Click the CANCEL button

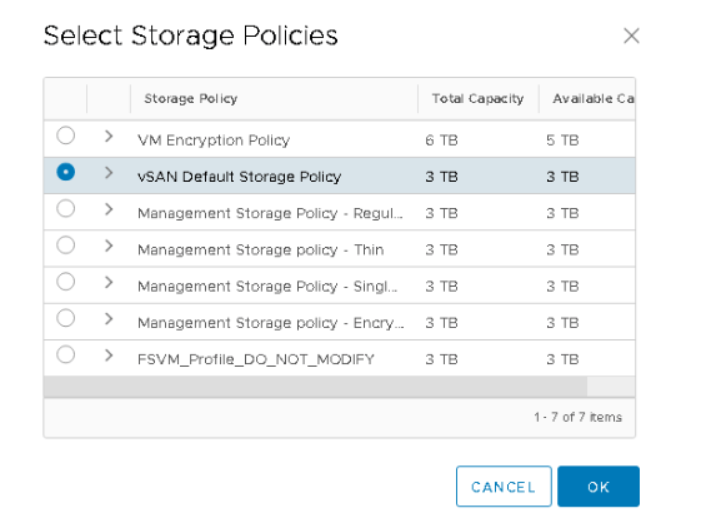pos(503,487)
